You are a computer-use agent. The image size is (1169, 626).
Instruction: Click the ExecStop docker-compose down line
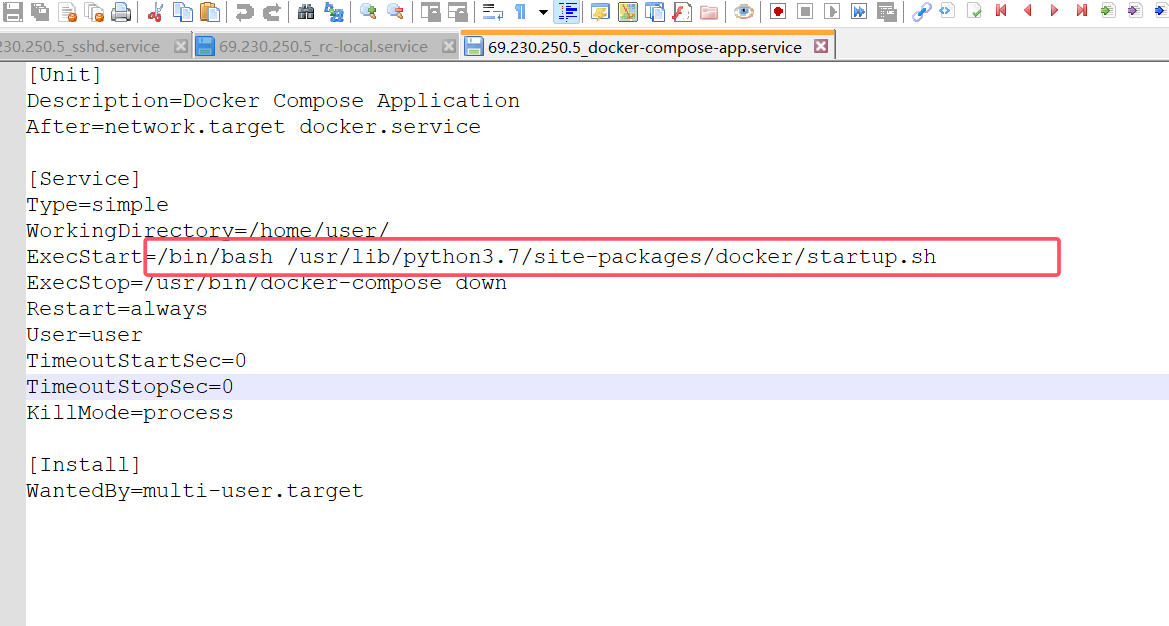266,283
